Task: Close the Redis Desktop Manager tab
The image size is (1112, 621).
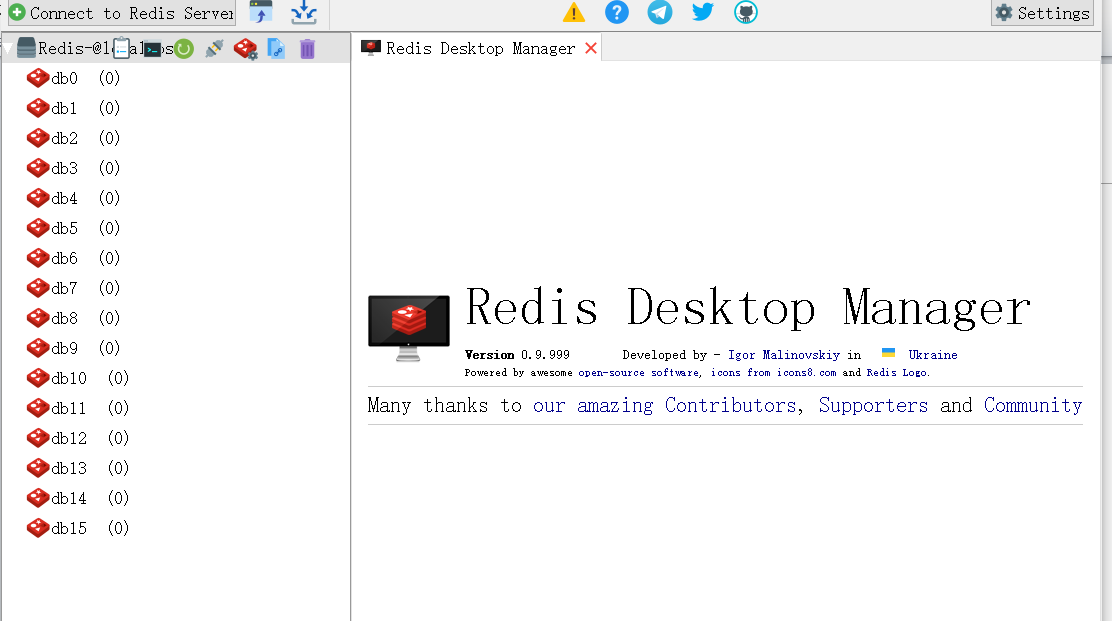Action: (x=591, y=48)
